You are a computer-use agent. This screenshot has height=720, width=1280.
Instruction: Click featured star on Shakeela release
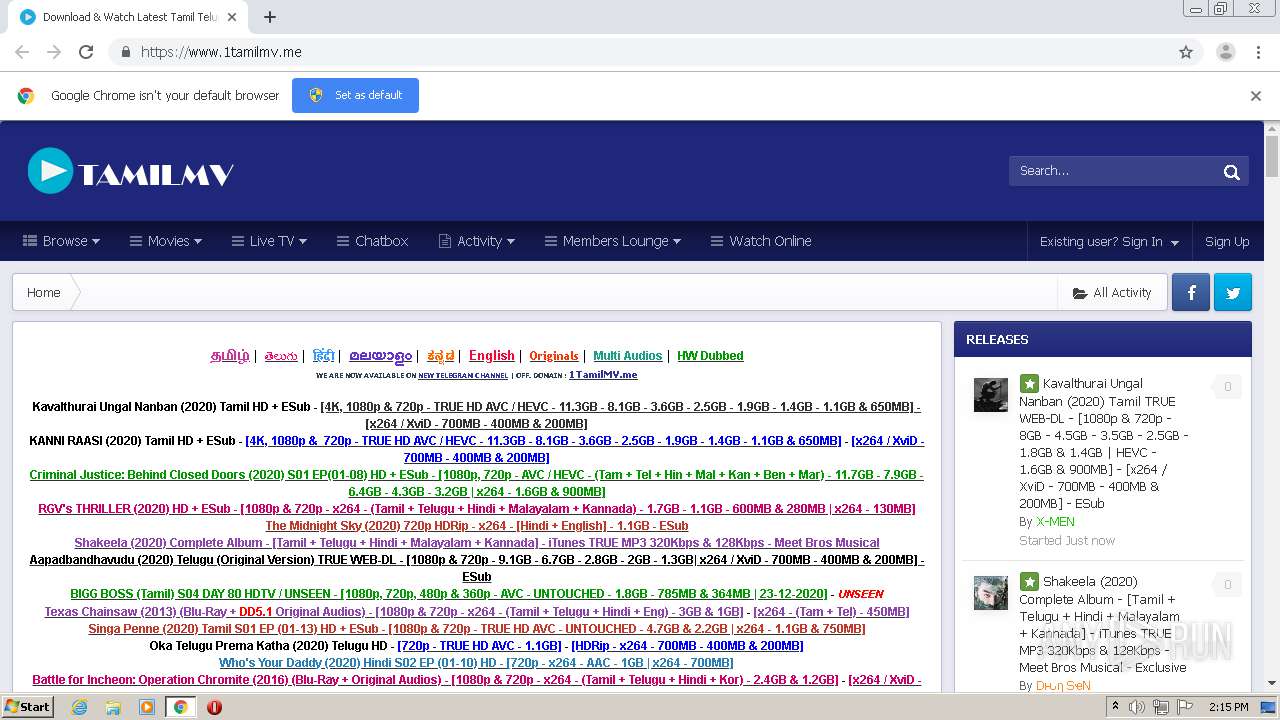1029,581
